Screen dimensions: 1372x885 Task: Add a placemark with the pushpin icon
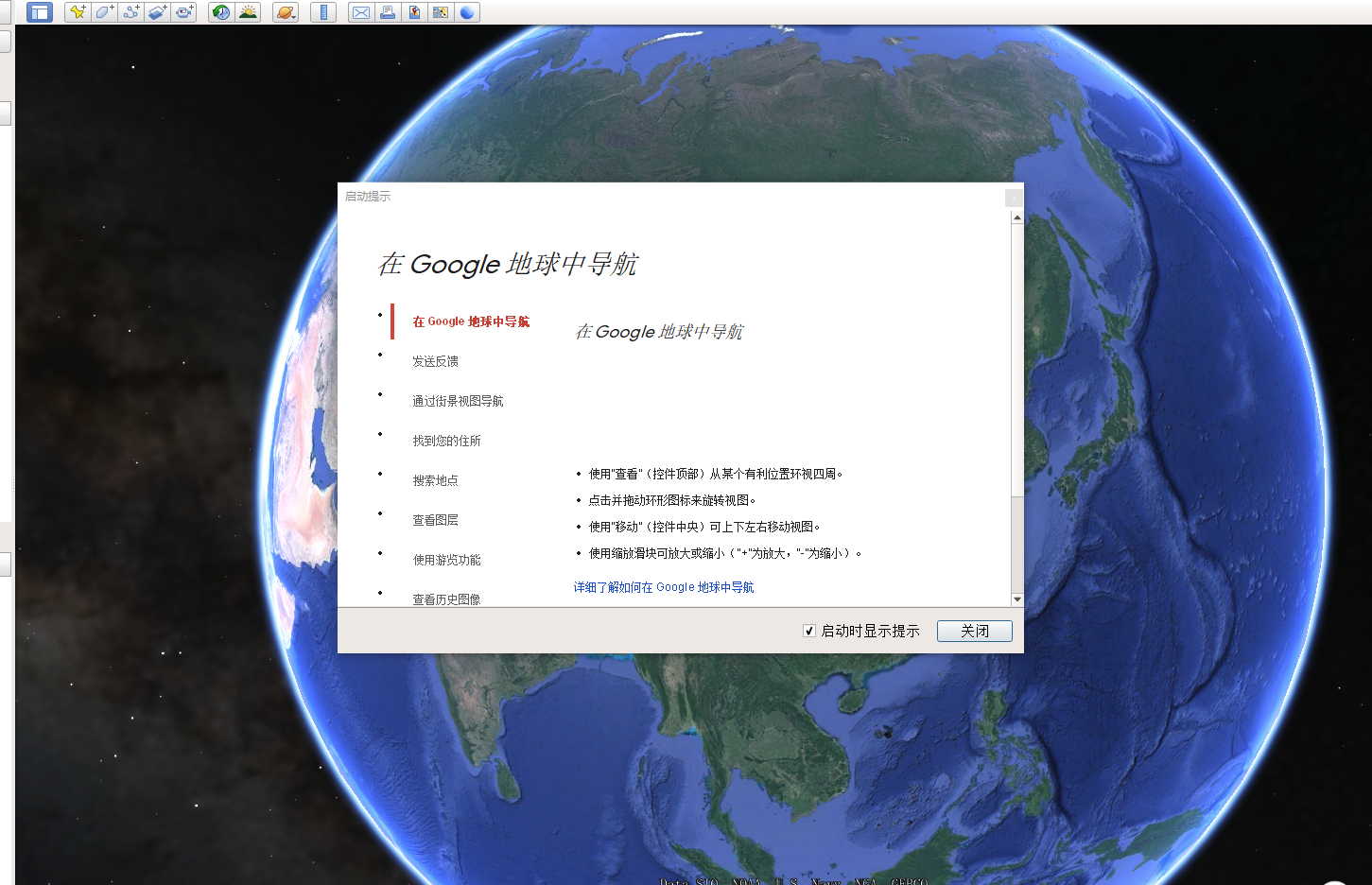pyautogui.click(x=78, y=12)
